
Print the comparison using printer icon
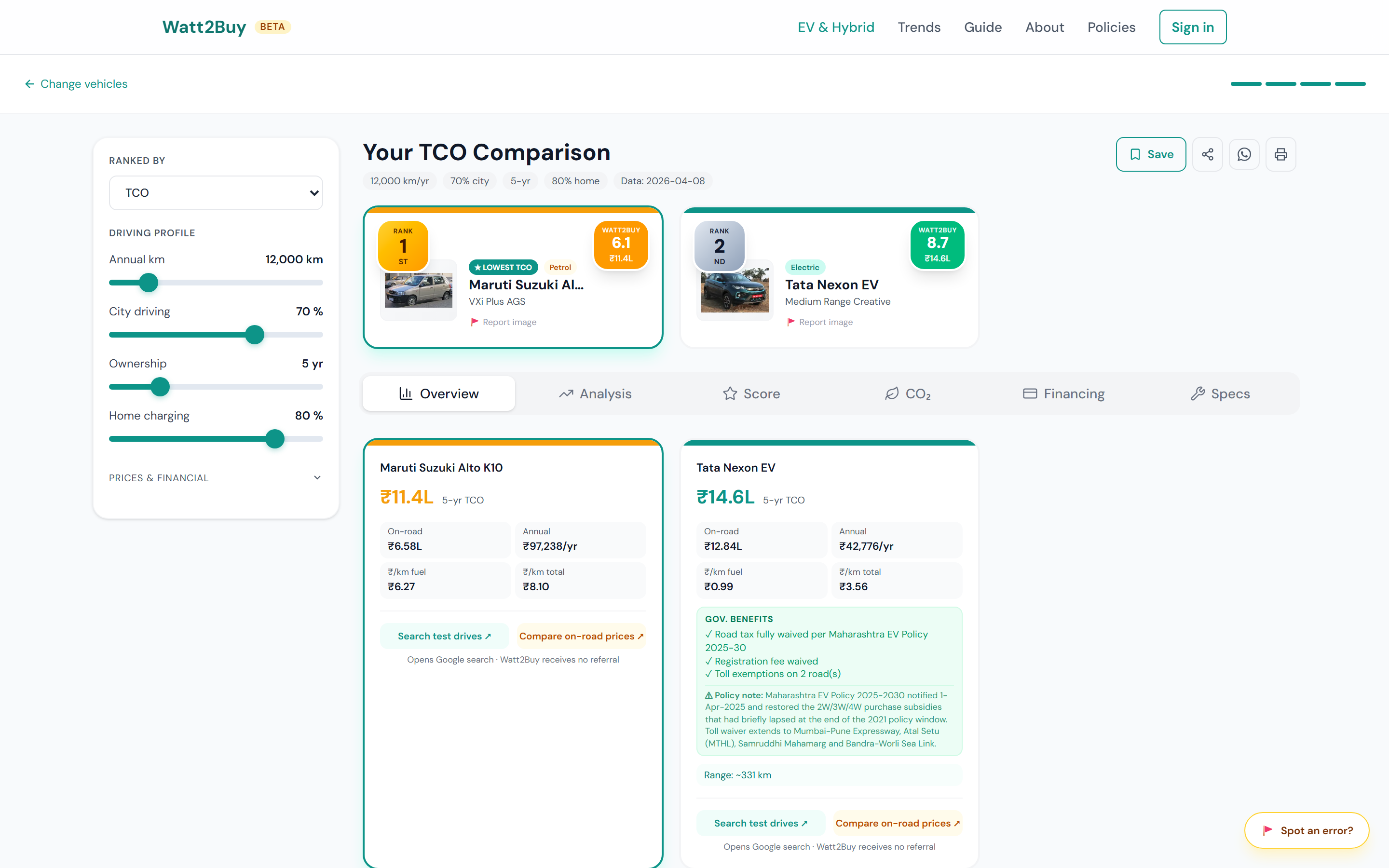[1280, 154]
